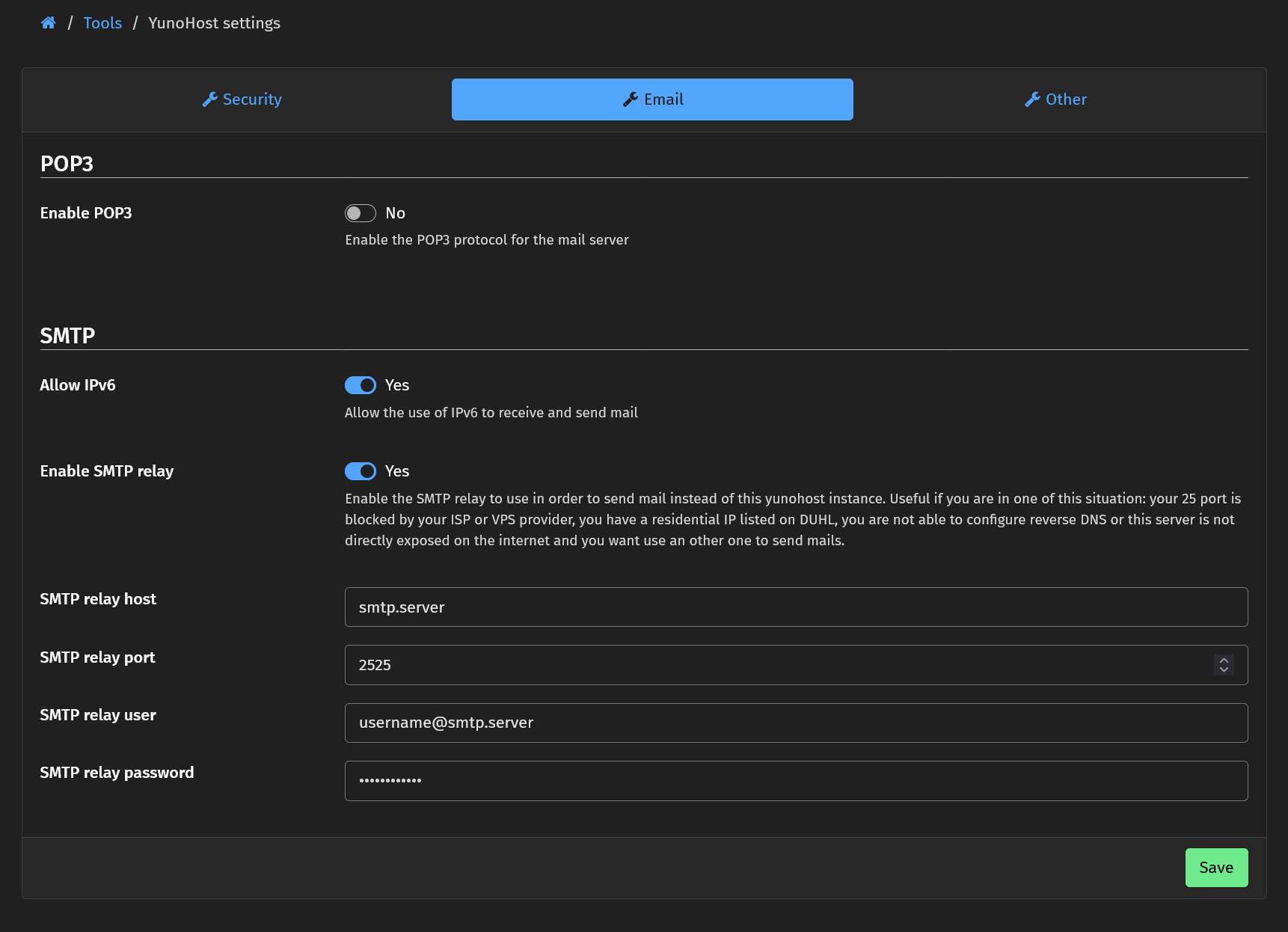Viewport: 1288px width, 932px height.
Task: Click the Enable POP3 label
Action: coord(86,213)
